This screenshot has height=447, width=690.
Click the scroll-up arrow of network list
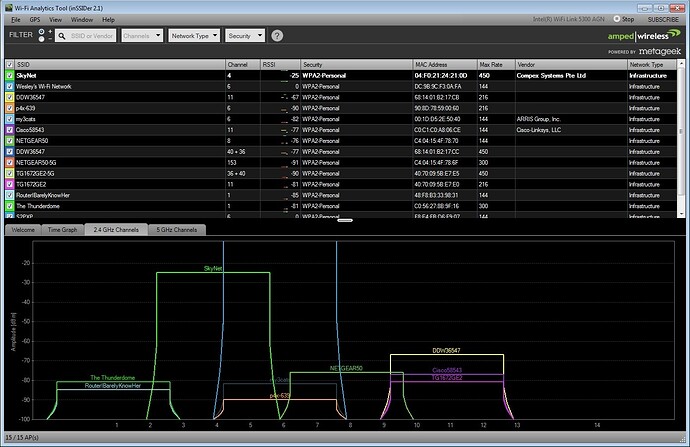pos(682,64)
